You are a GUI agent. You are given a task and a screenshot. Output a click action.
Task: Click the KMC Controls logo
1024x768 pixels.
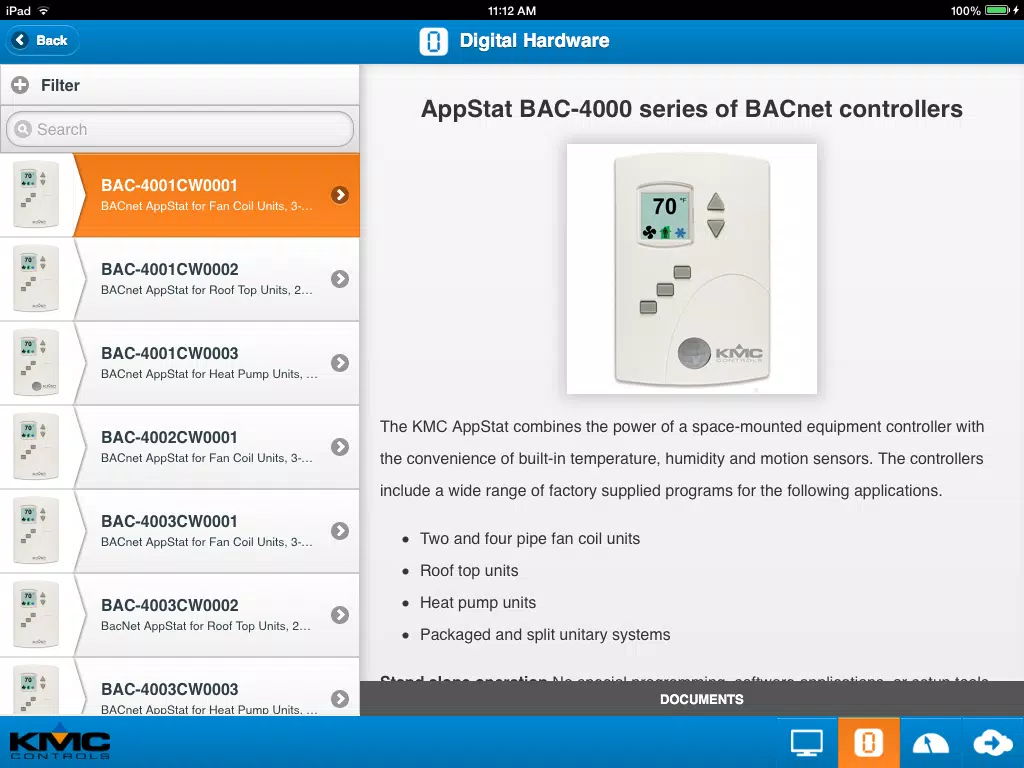click(x=60, y=743)
